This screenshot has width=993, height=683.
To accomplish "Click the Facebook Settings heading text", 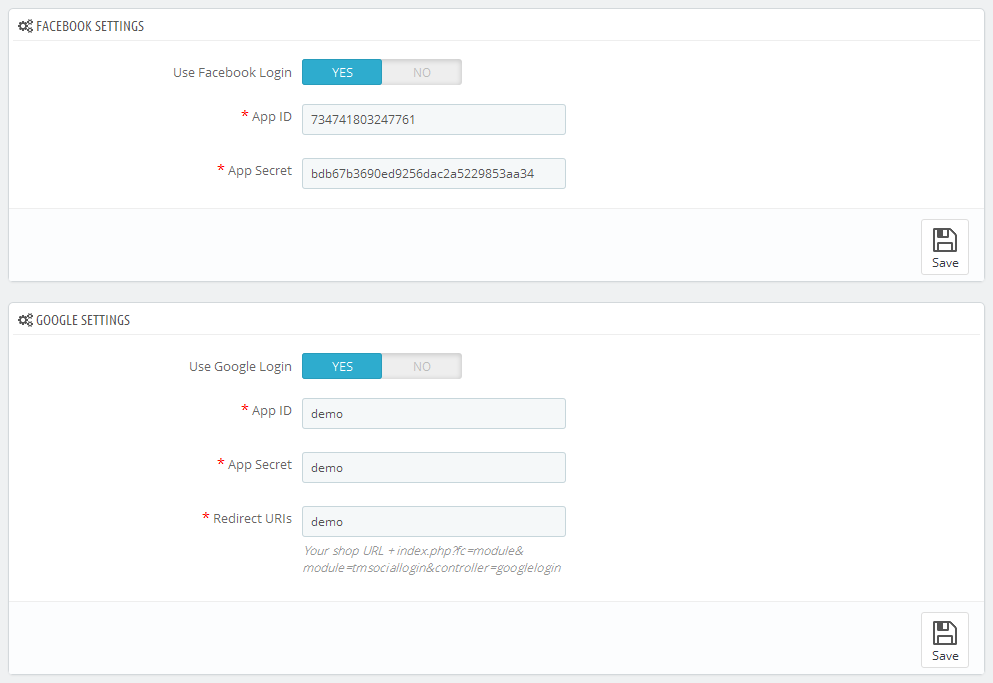I will click(90, 26).
